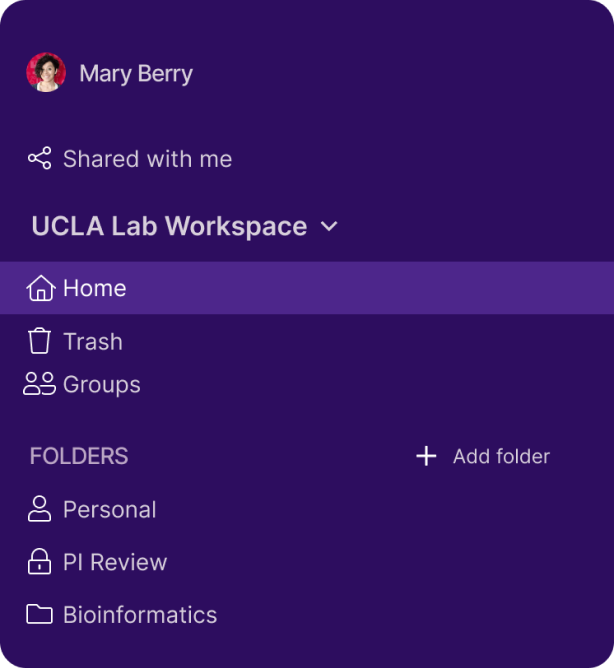614x668 pixels.
Task: Click the Trash bin icon
Action: point(40,342)
